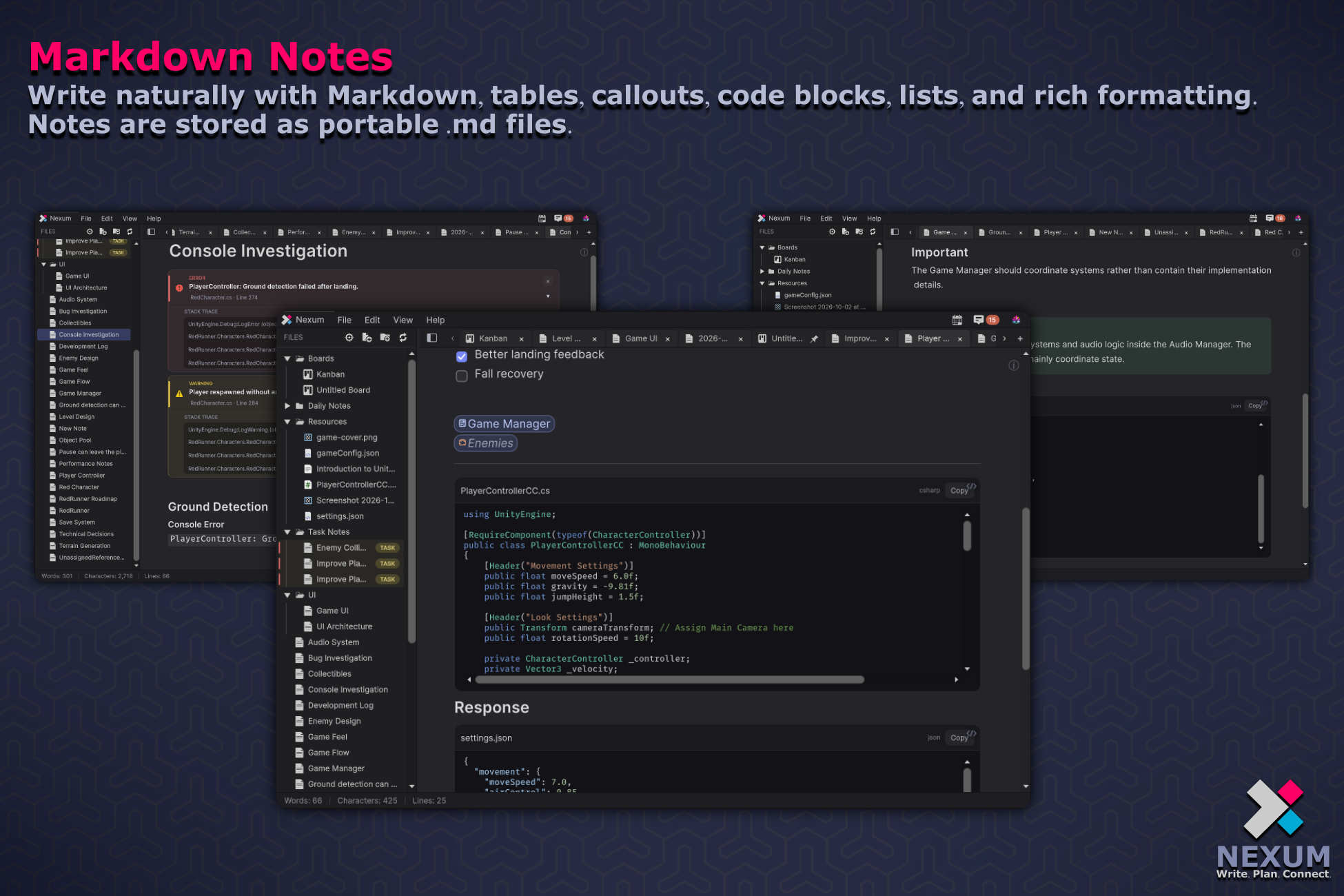Open comments icon with badge 16 in right window
This screenshot has width=1344, height=896.
1275,218
